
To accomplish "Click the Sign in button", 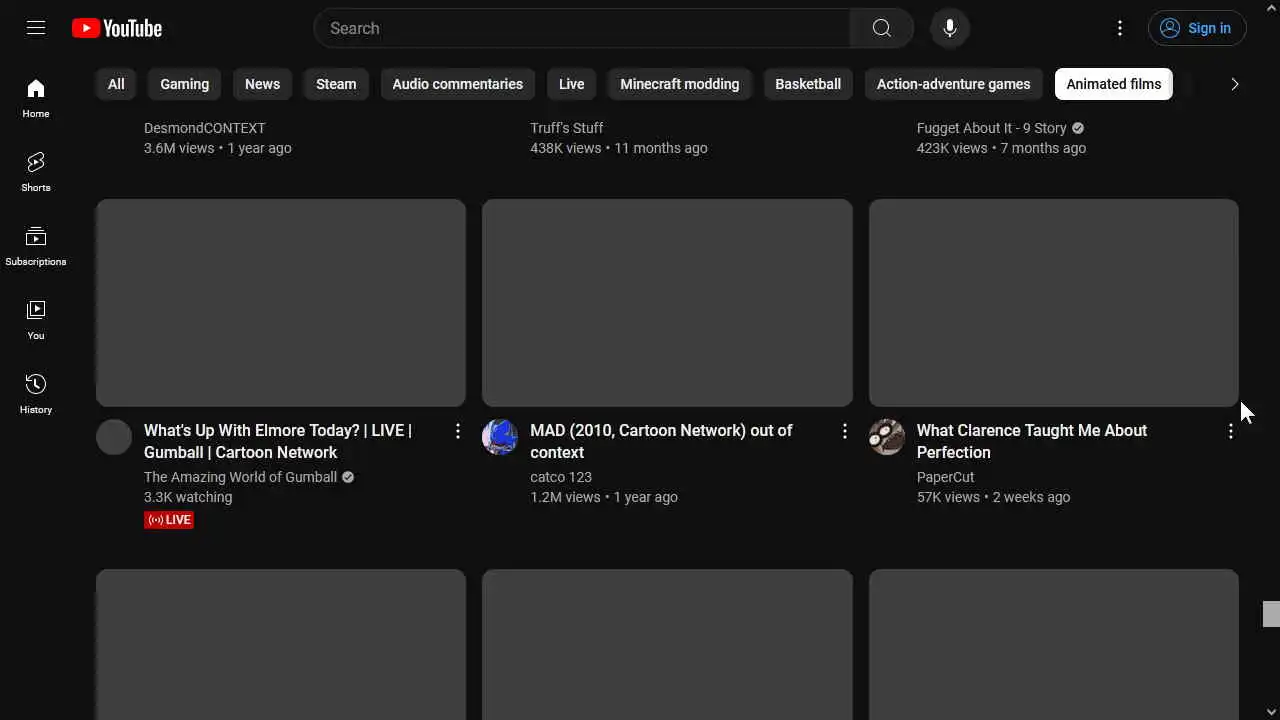I will click(x=1197, y=28).
